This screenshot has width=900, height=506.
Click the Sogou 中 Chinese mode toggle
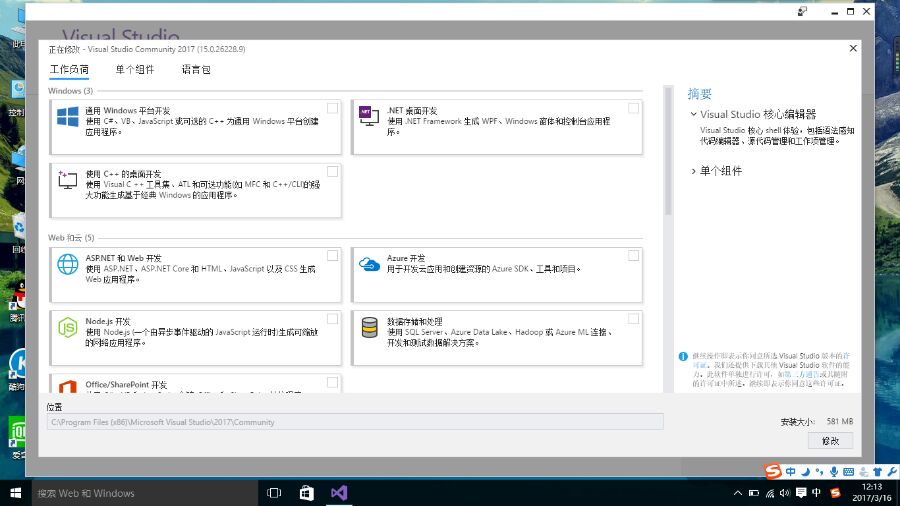(791, 472)
